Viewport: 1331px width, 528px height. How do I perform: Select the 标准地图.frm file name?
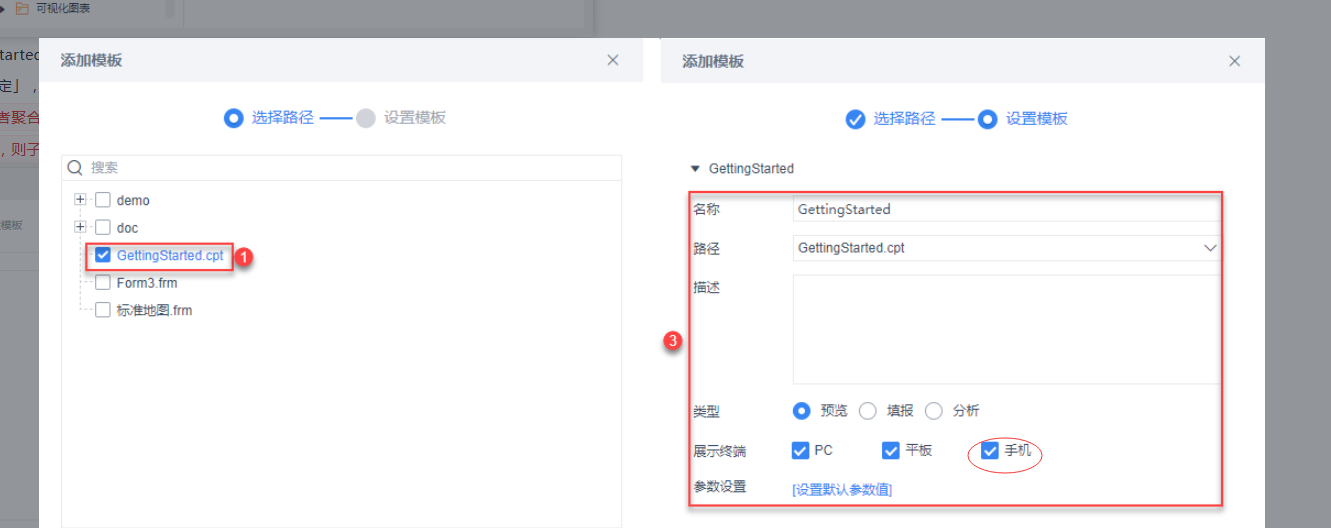(154, 310)
